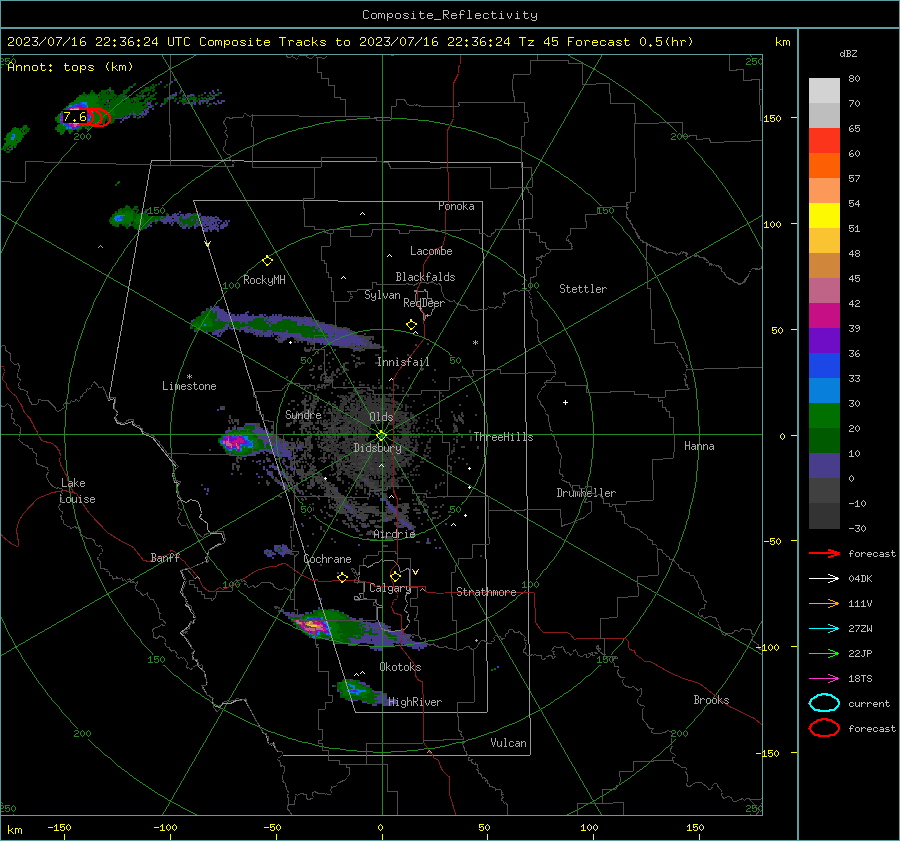Click the Blackfalds city label
The height and width of the screenshot is (841, 900).
tap(425, 277)
